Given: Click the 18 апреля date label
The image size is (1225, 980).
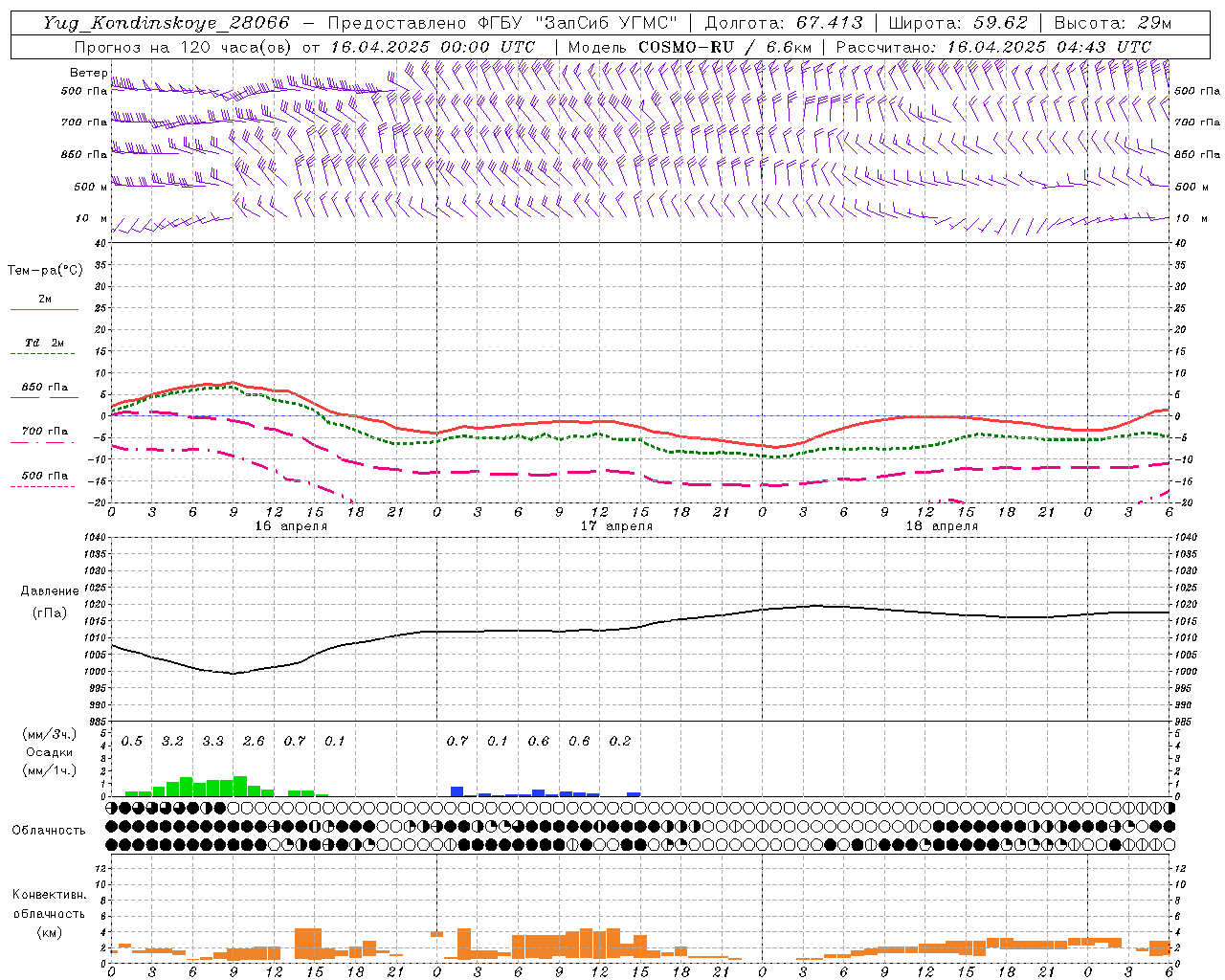Looking at the screenshot, I should (942, 526).
